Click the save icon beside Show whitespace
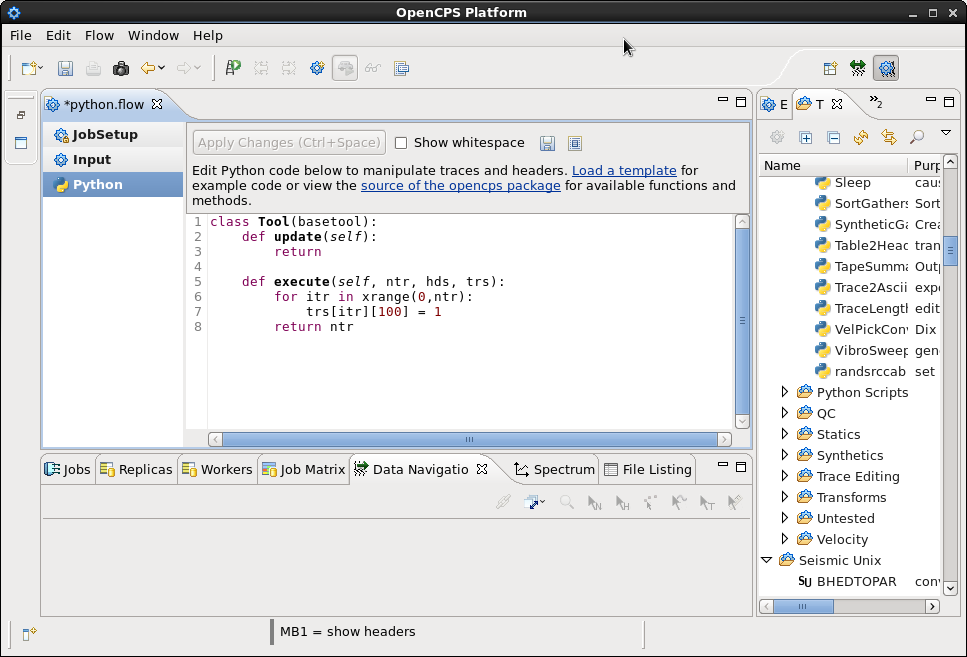 547,143
